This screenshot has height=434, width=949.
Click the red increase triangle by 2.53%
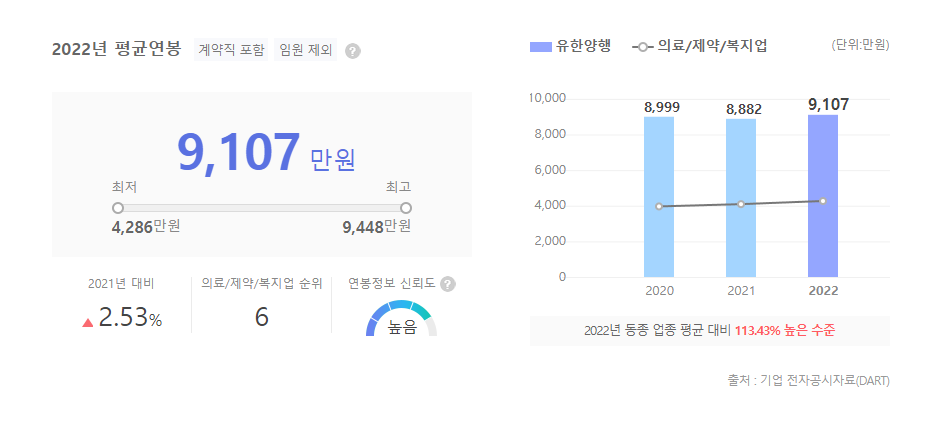pyautogui.click(x=88, y=323)
